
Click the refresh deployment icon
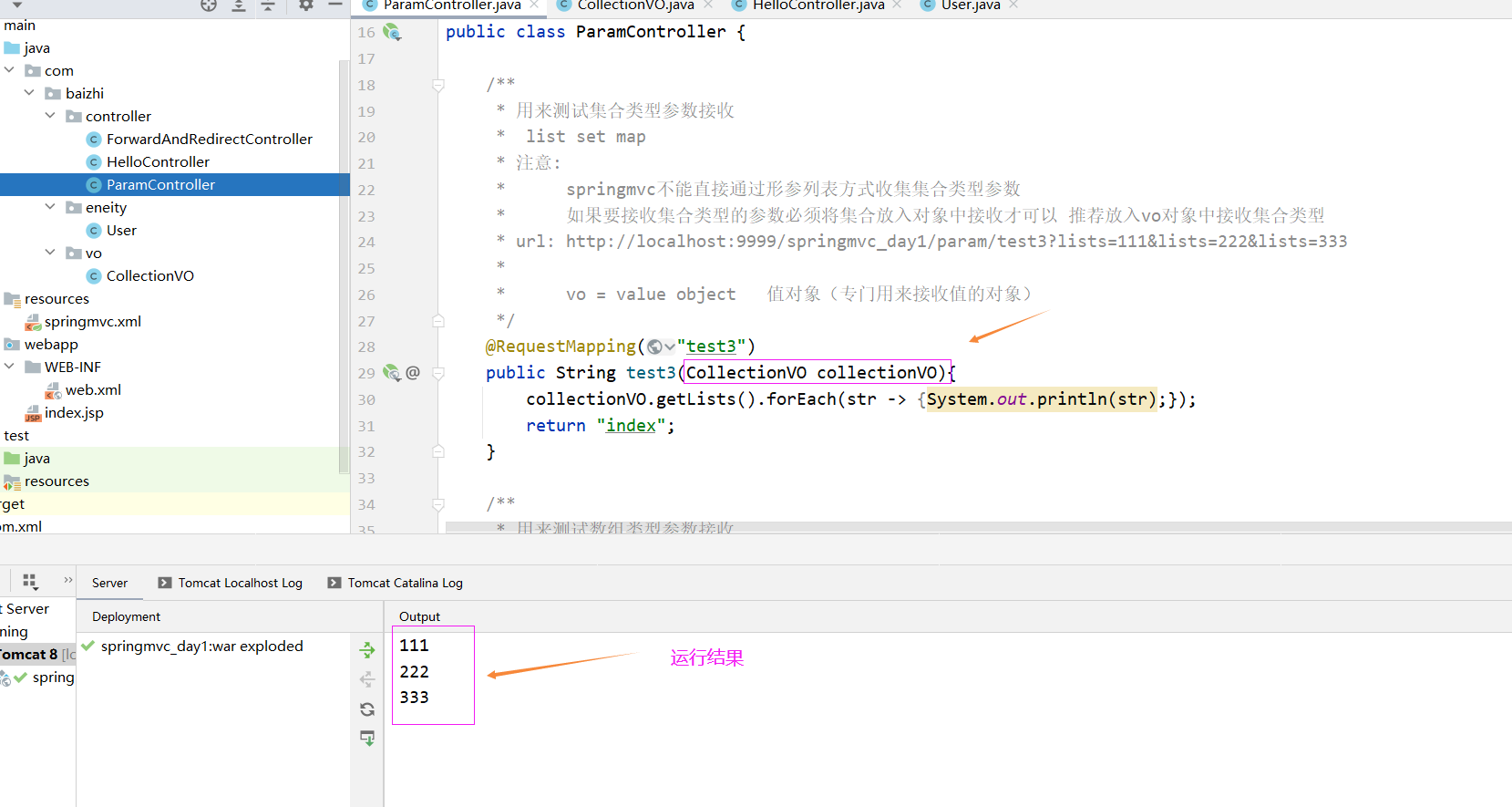click(367, 709)
